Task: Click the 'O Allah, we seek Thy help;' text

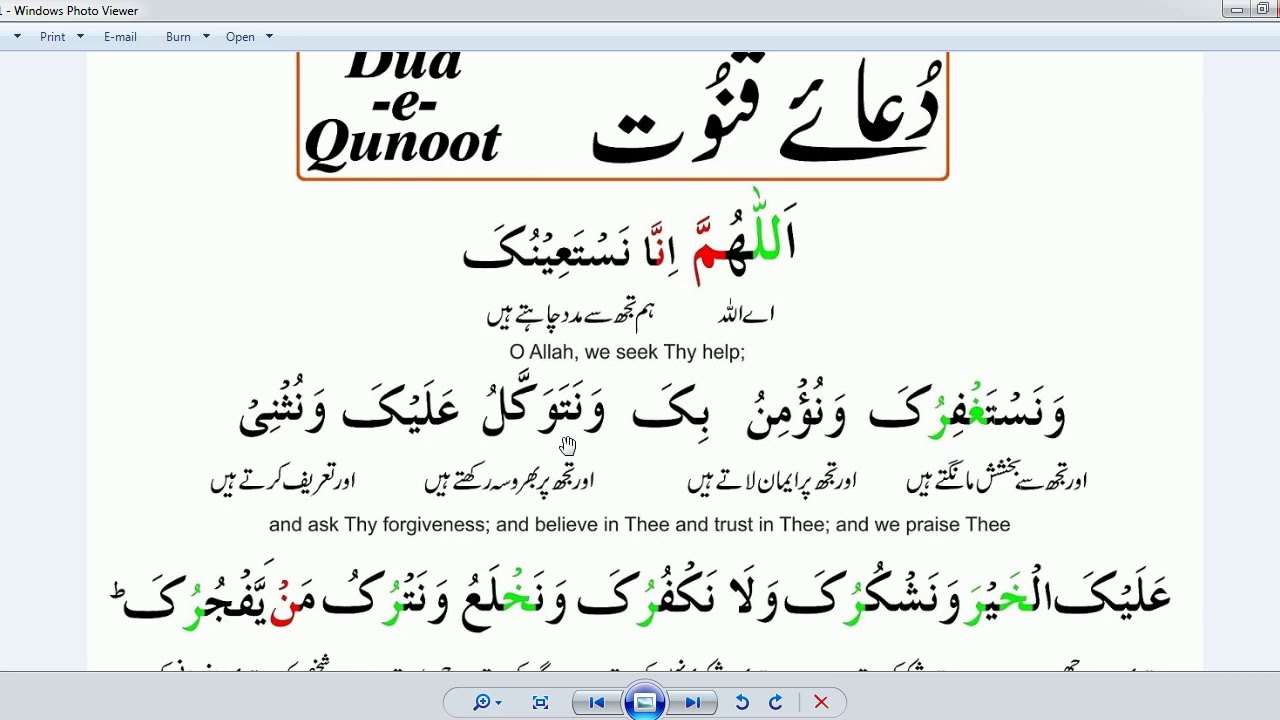Action: [627, 352]
